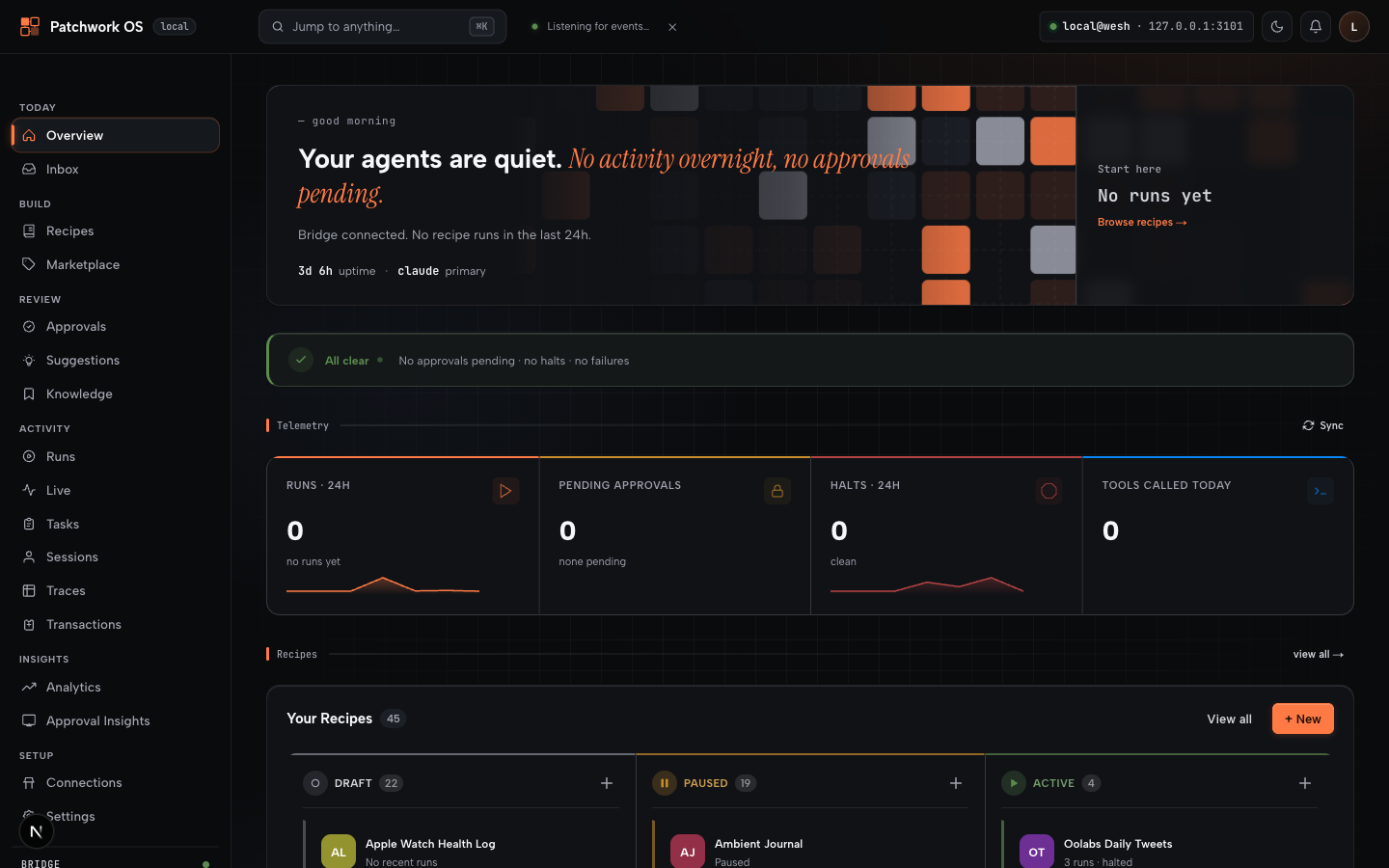The image size is (1389, 868).
Task: Open the Oolabs Daily Tweets recipe
Action: coord(1161,849)
